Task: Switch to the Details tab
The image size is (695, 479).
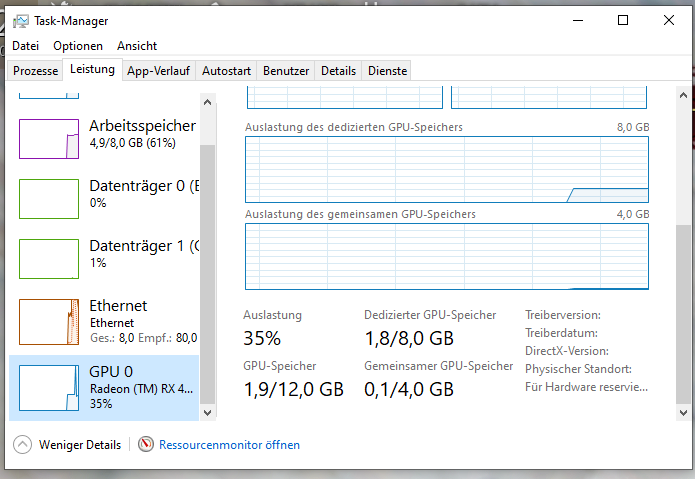Action: (339, 71)
